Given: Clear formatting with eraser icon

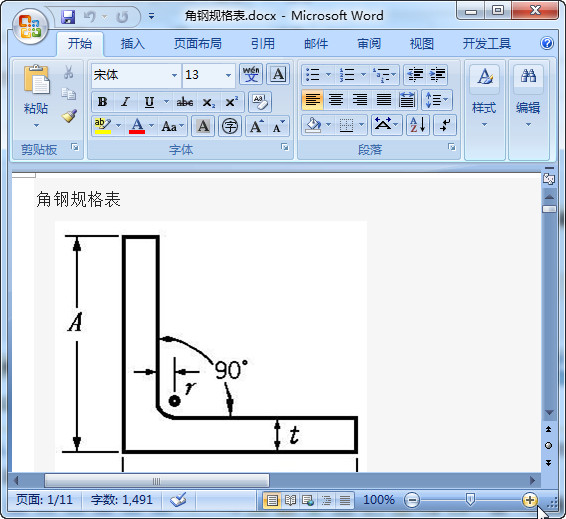Looking at the screenshot, I should (260, 102).
